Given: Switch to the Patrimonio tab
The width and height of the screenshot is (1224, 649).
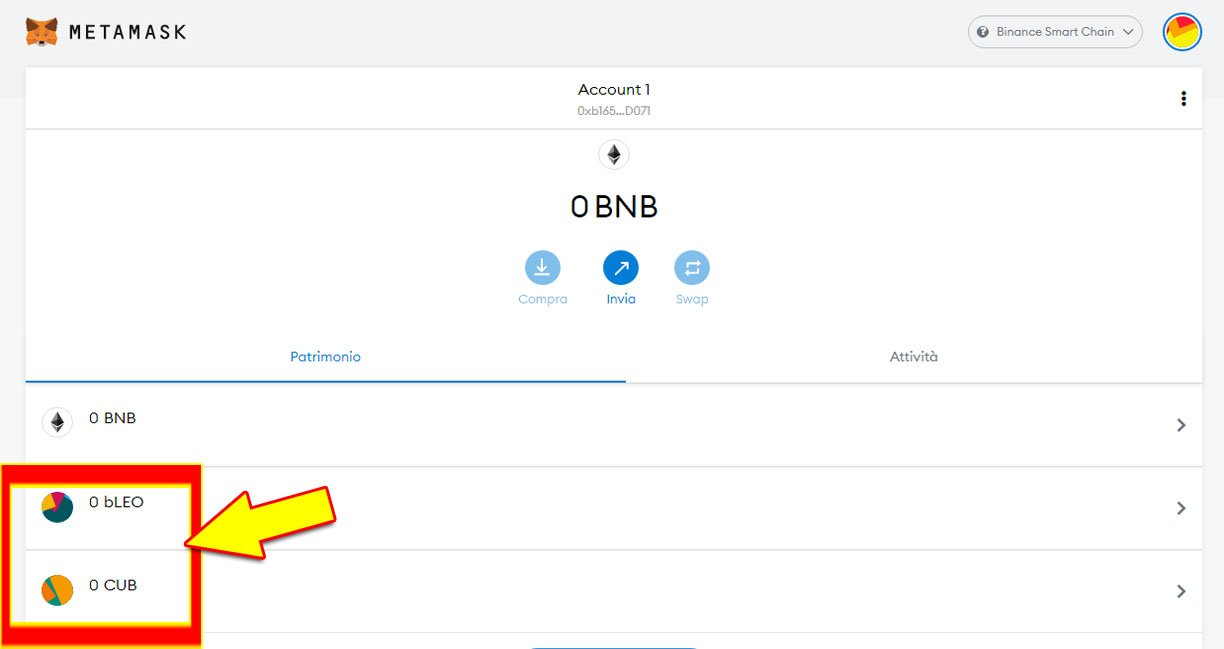Looking at the screenshot, I should pyautogui.click(x=326, y=357).
